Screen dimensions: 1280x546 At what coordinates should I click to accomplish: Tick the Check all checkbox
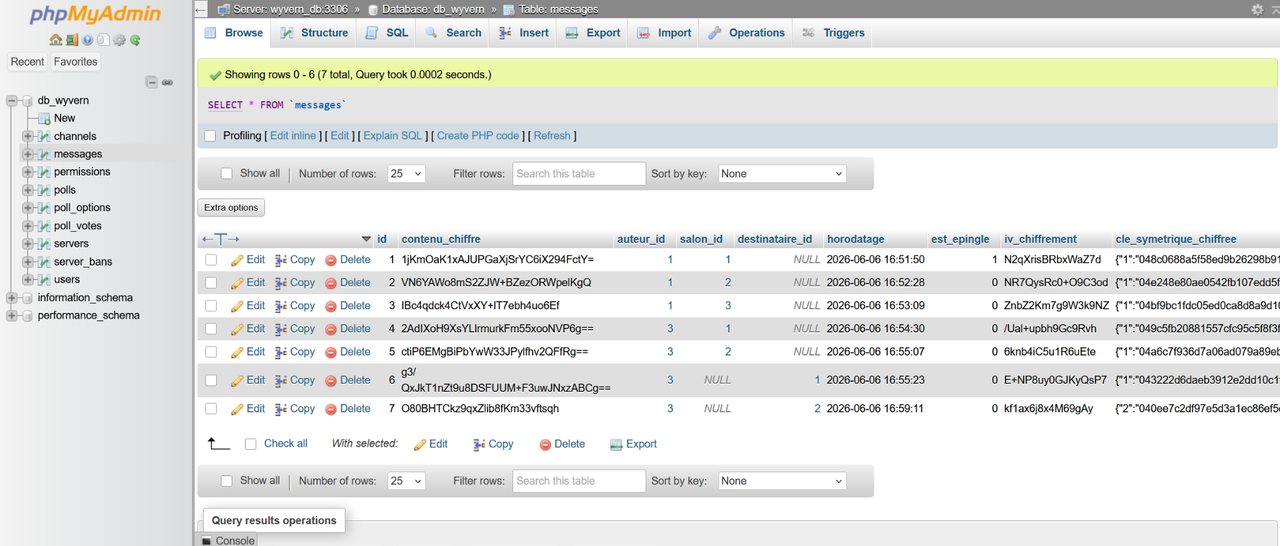(251, 444)
